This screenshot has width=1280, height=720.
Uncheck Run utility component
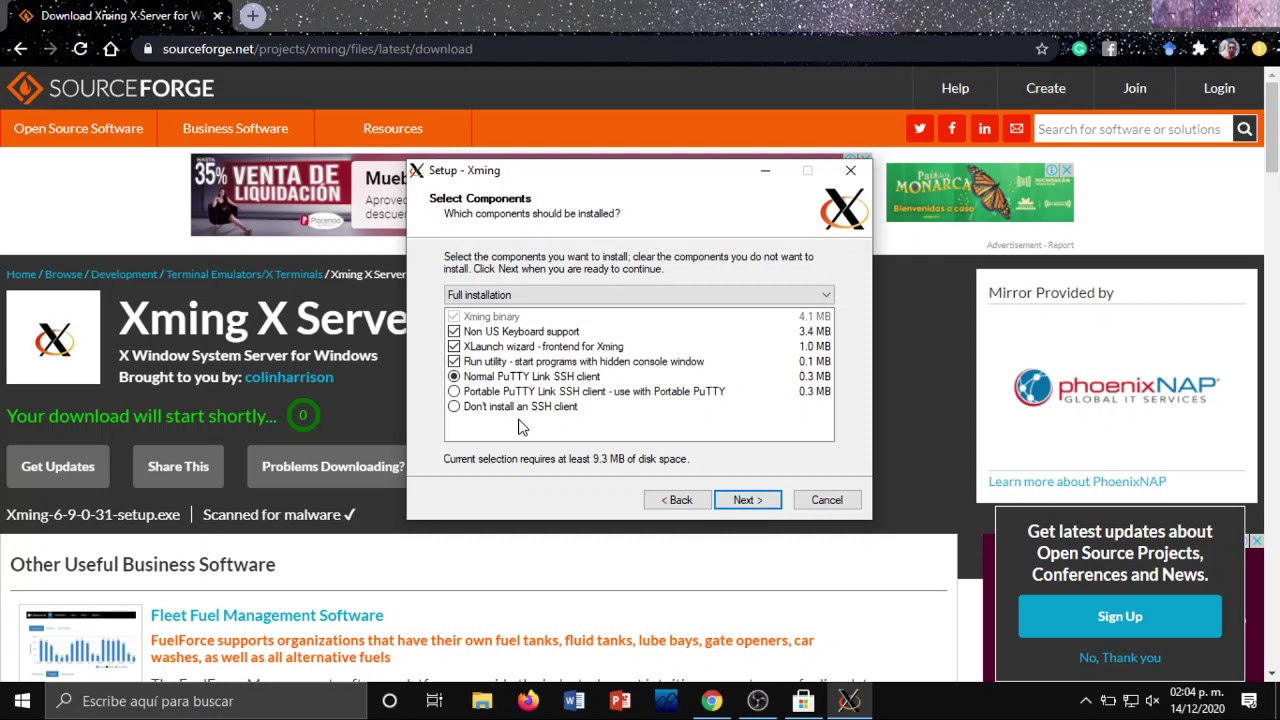(454, 361)
